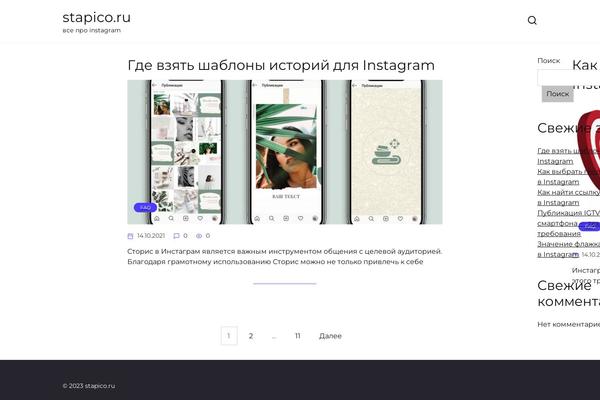This screenshot has width=600, height=400.
Task: Open sidebar link "Значение флажка"
Action: pos(569,249)
